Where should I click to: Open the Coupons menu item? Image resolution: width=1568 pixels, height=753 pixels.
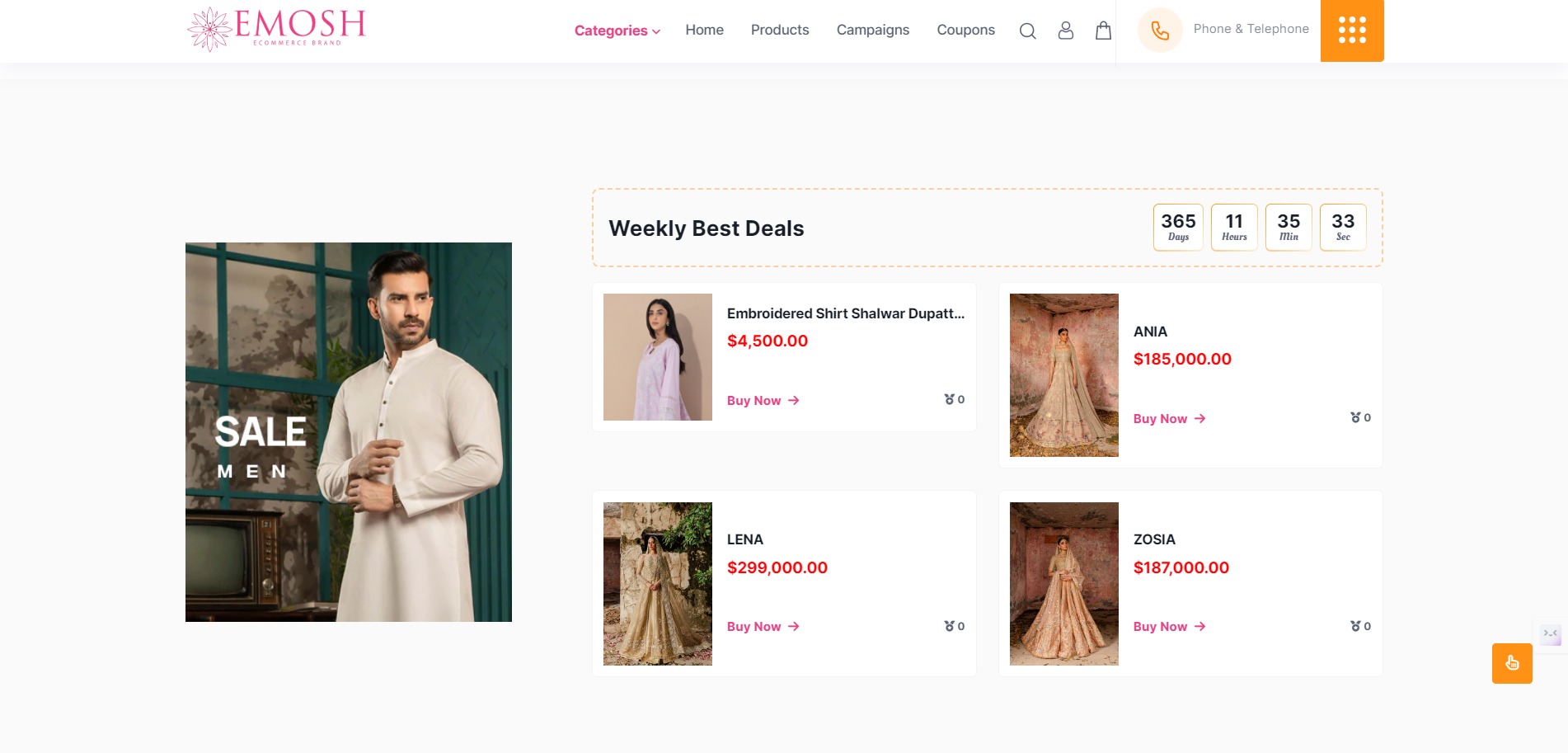click(965, 30)
